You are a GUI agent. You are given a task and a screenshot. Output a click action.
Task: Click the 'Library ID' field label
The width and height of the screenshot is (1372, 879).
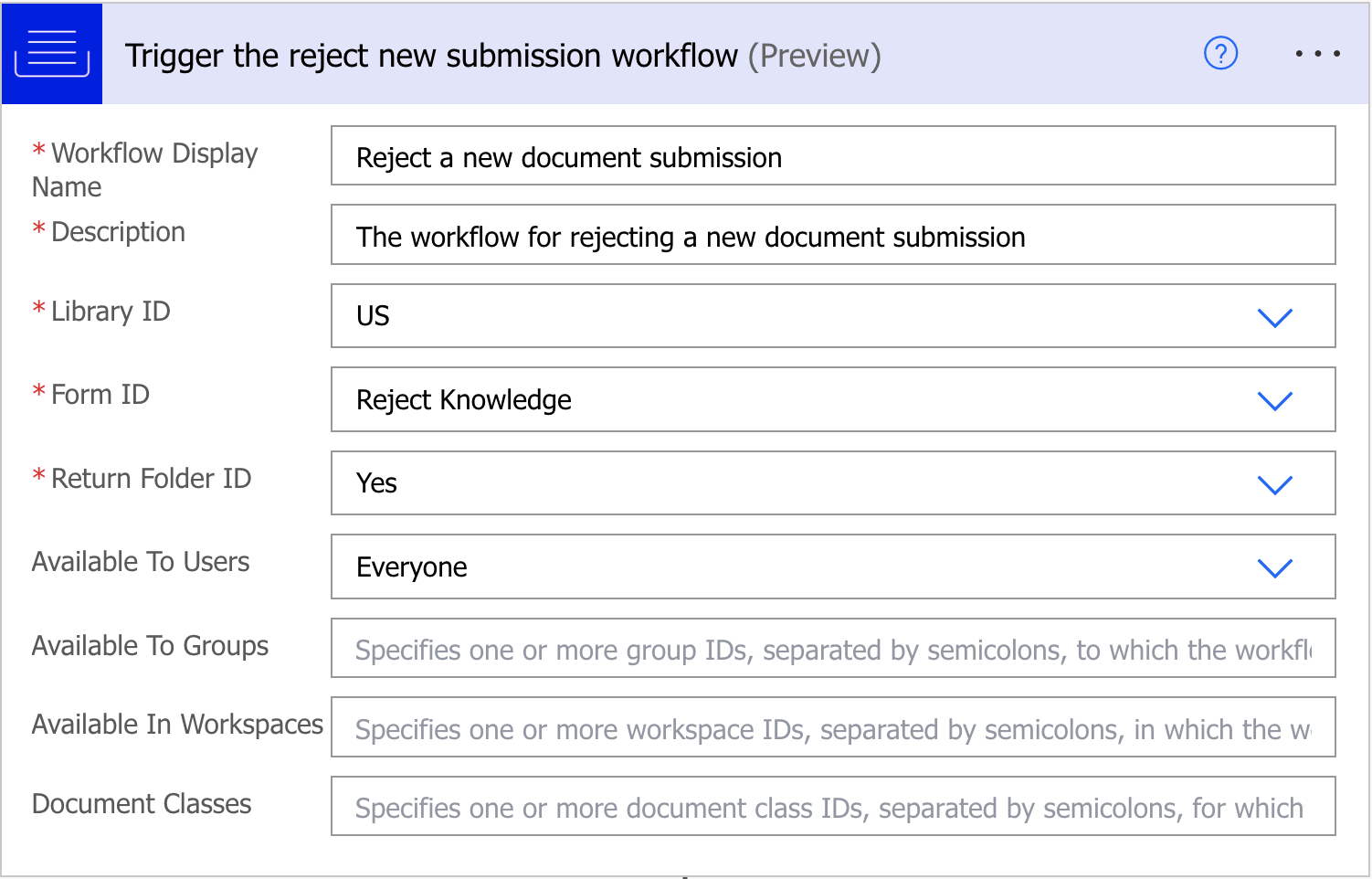click(x=110, y=312)
